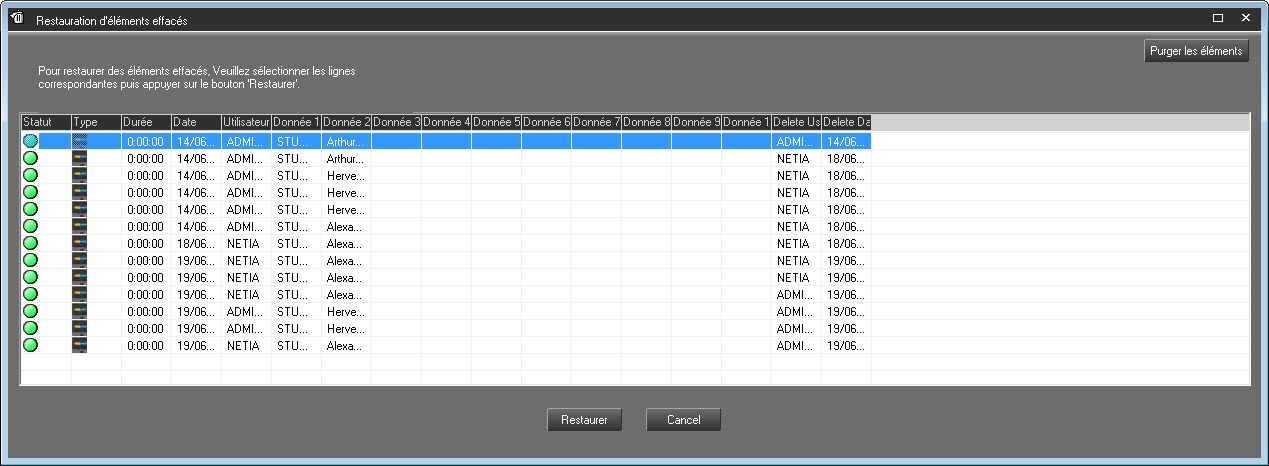Click the Durée column header
Screen dimensions: 1269x466
(x=146, y=122)
